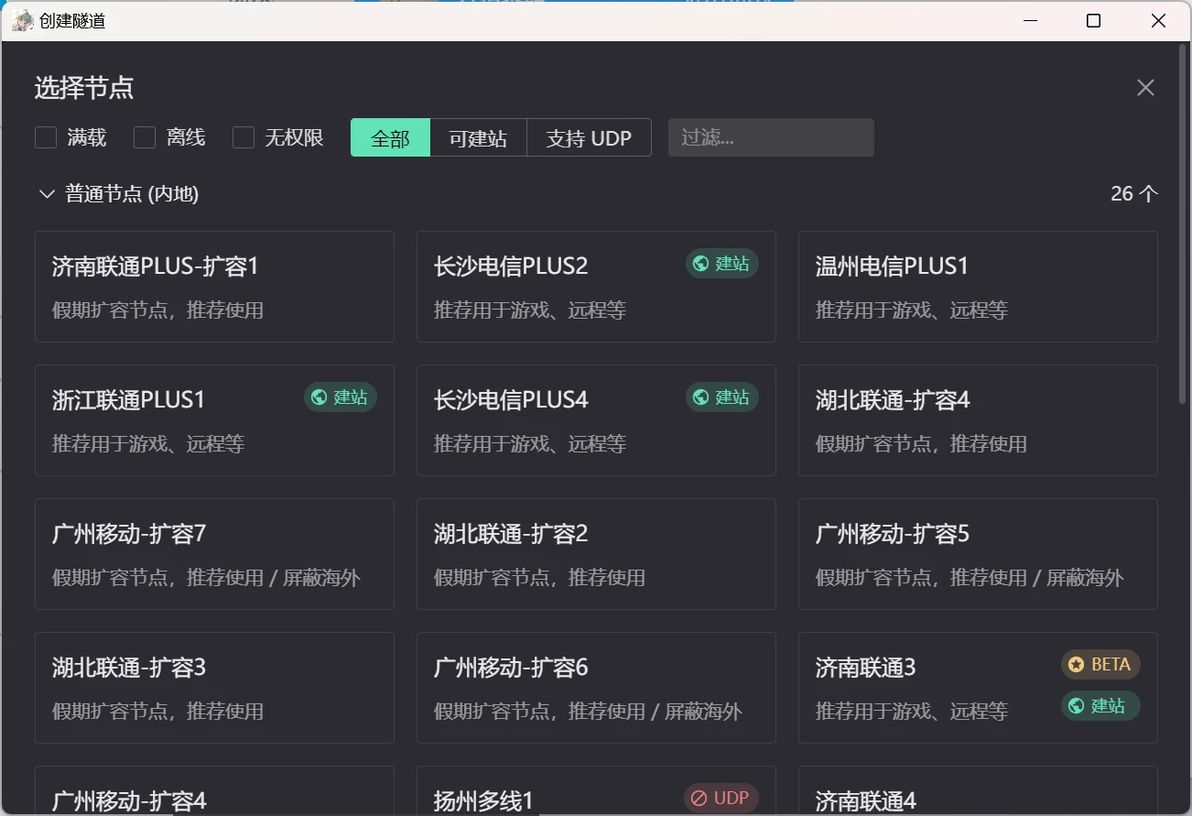Pick node 湖北联通-扩容4
1192x816 pixels.
pyautogui.click(x=978, y=421)
